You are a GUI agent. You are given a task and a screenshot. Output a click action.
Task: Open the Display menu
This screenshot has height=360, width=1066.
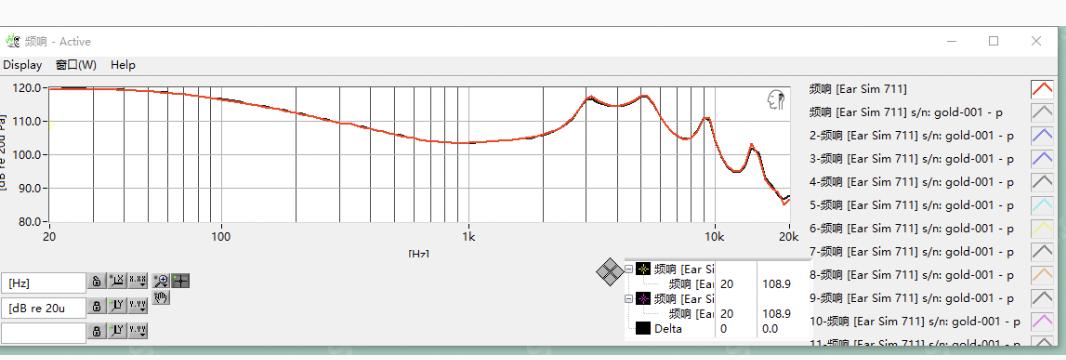click(x=22, y=65)
